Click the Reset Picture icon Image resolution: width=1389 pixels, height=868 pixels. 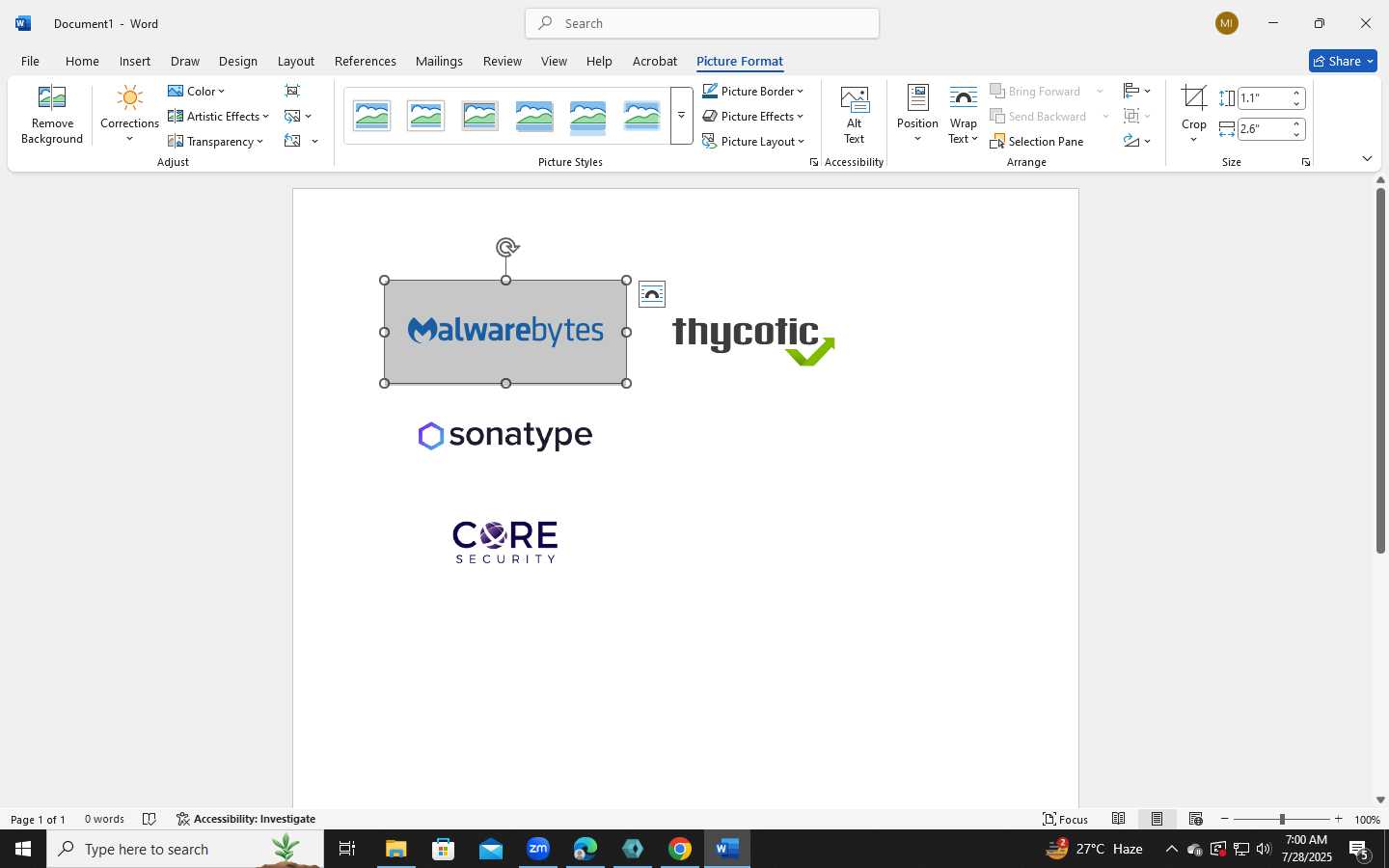(x=292, y=141)
